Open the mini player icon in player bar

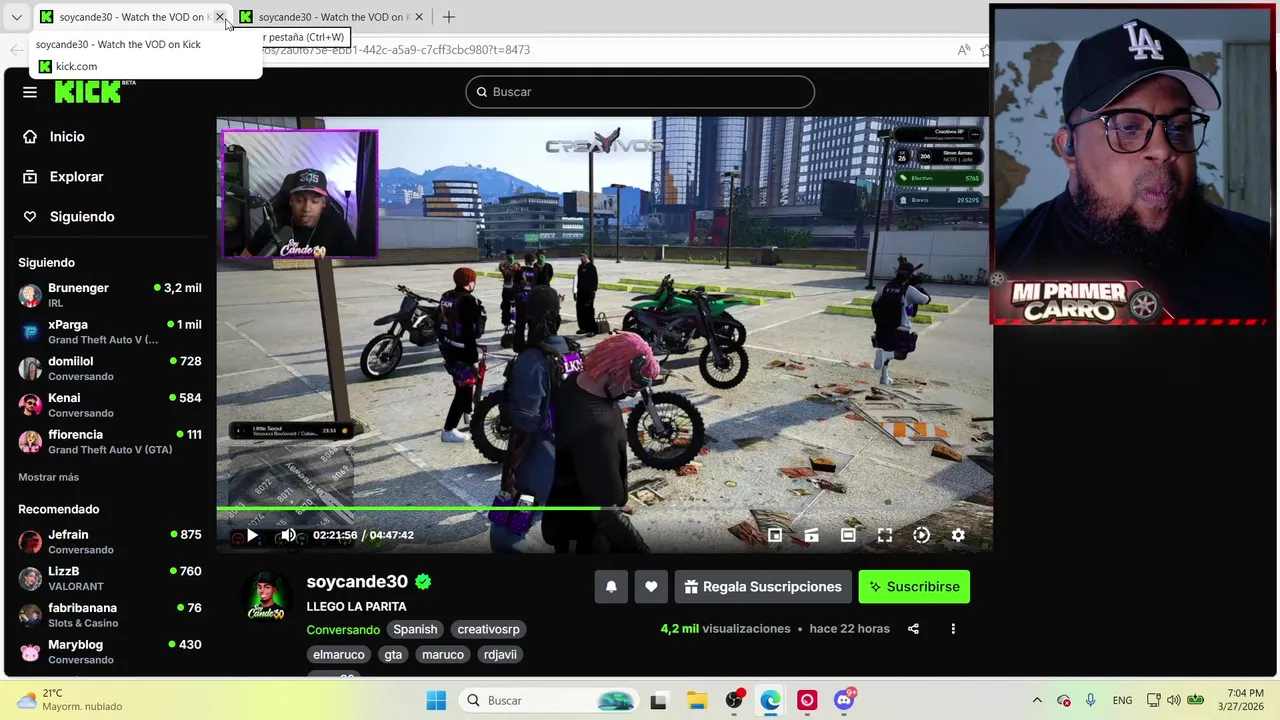pyautogui.click(x=775, y=536)
